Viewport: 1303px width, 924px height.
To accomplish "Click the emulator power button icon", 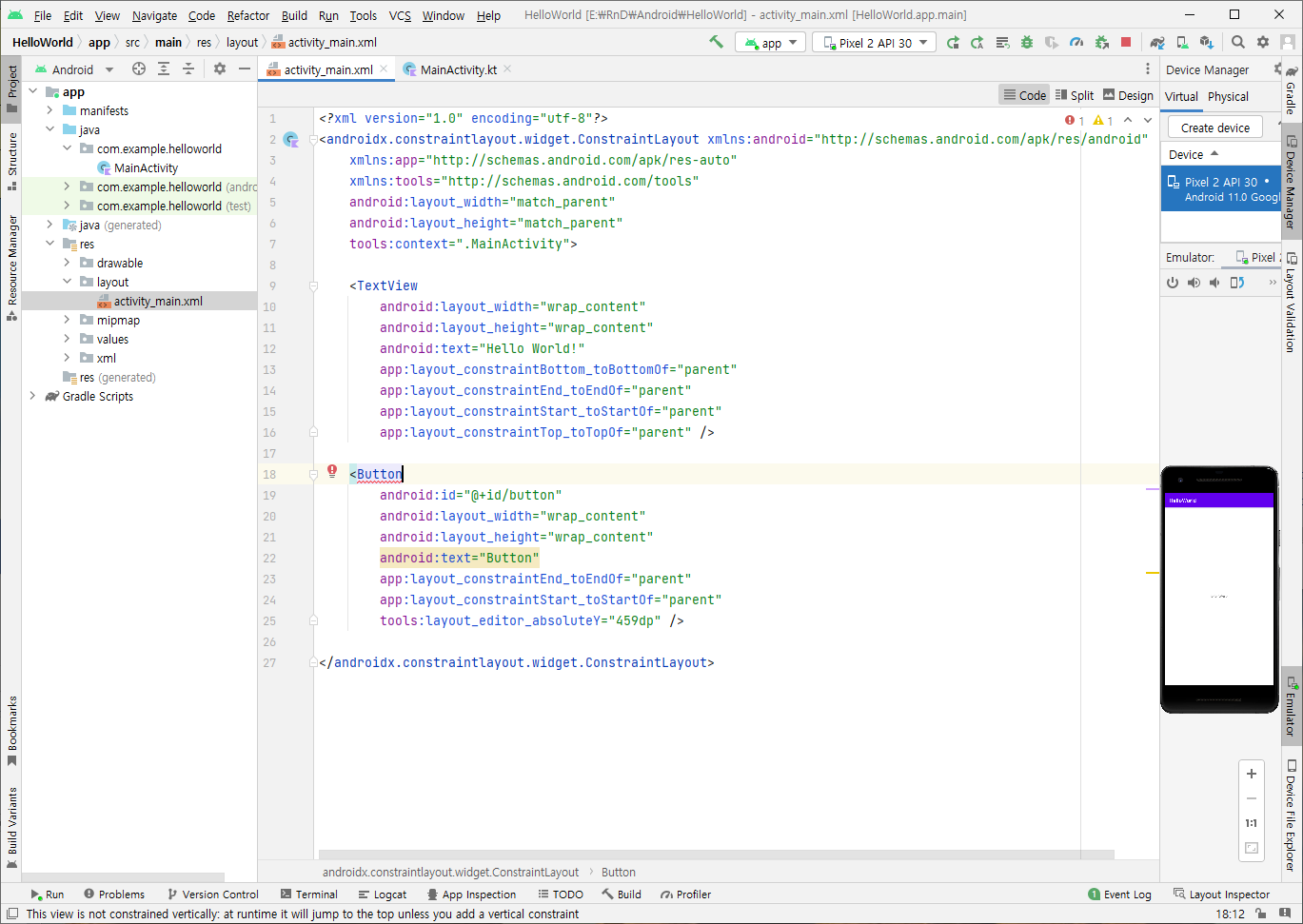I will point(1173,283).
